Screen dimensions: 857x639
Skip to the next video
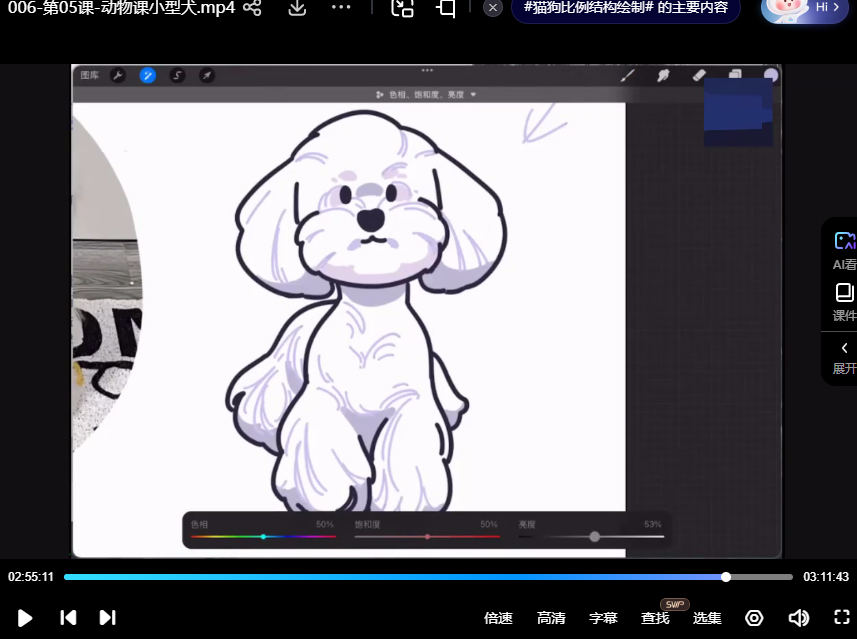pos(108,618)
